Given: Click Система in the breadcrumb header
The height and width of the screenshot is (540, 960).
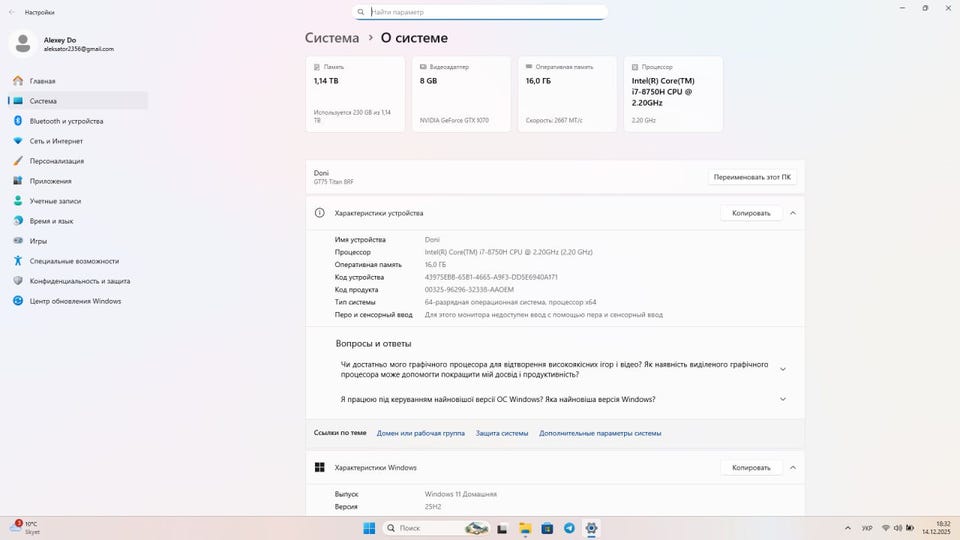Looking at the screenshot, I should (x=332, y=38).
